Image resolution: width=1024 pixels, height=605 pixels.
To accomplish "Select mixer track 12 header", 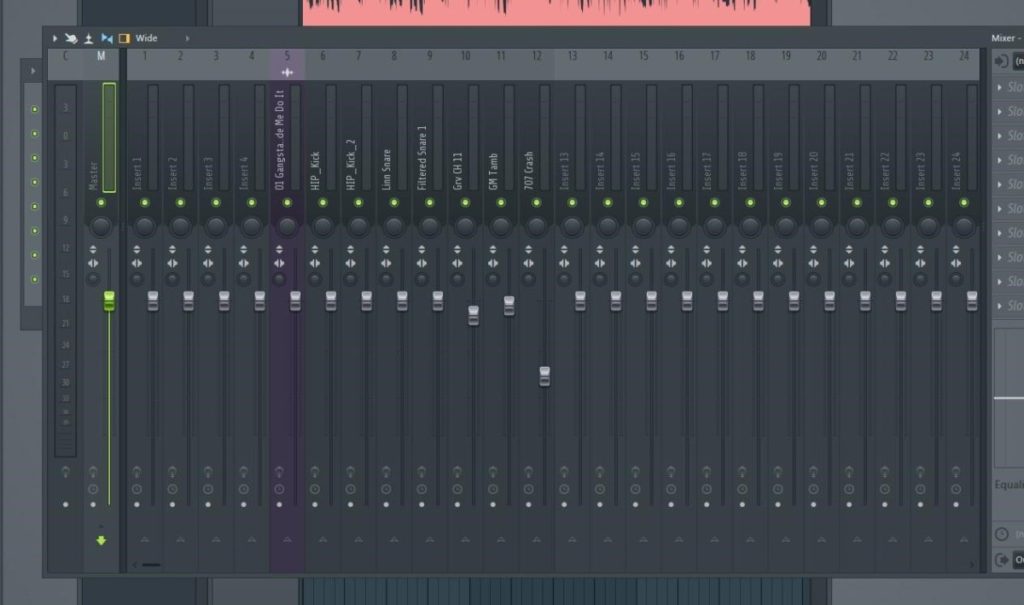I will (x=537, y=57).
